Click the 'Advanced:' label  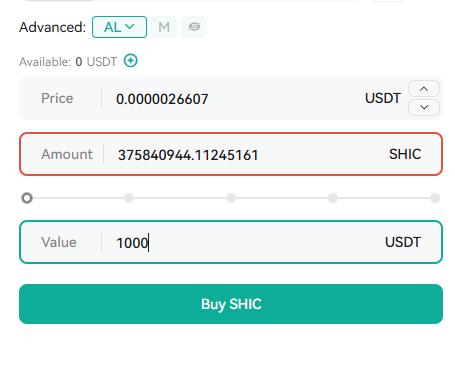(x=53, y=27)
